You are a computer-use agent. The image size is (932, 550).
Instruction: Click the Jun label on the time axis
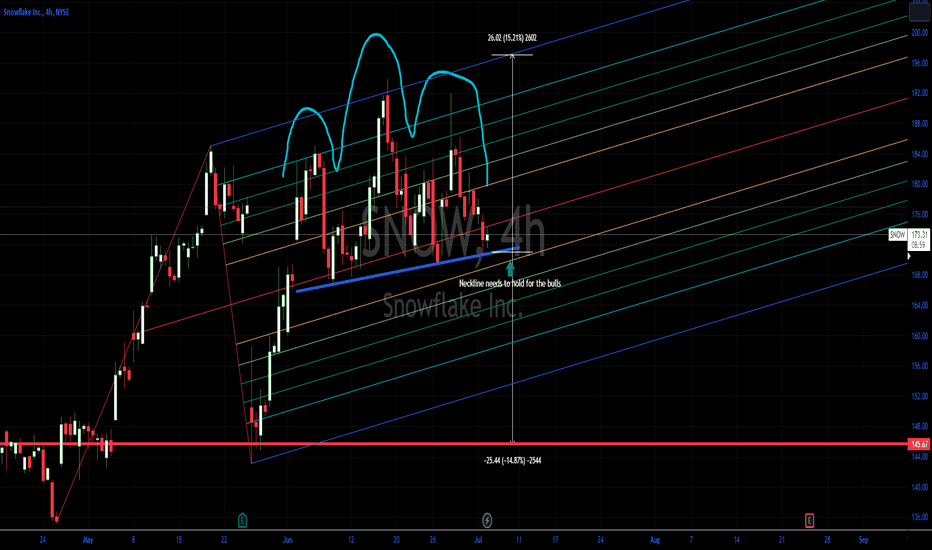tap(288, 540)
